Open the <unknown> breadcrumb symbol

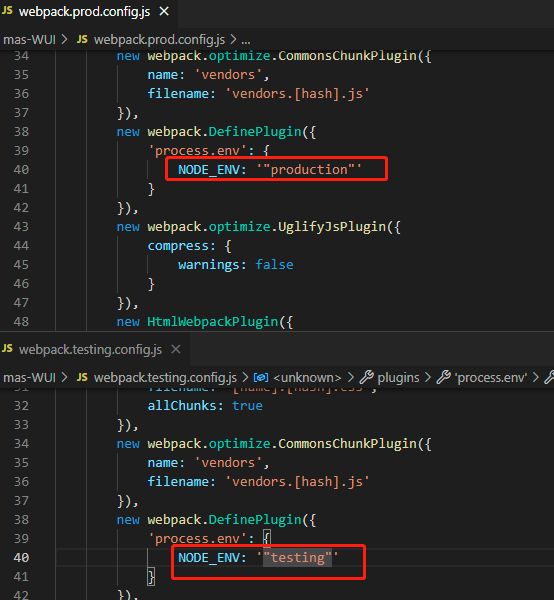tap(307, 378)
